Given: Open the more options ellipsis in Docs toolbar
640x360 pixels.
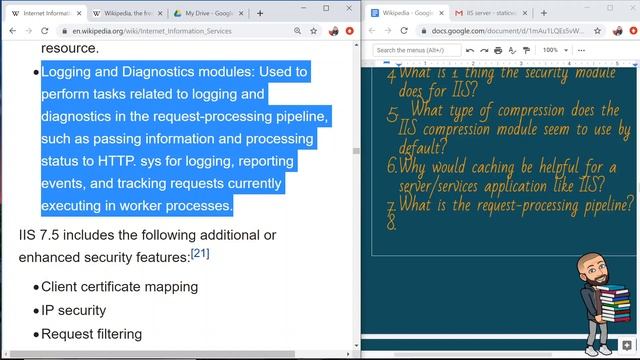Looking at the screenshot, I should (x=582, y=51).
